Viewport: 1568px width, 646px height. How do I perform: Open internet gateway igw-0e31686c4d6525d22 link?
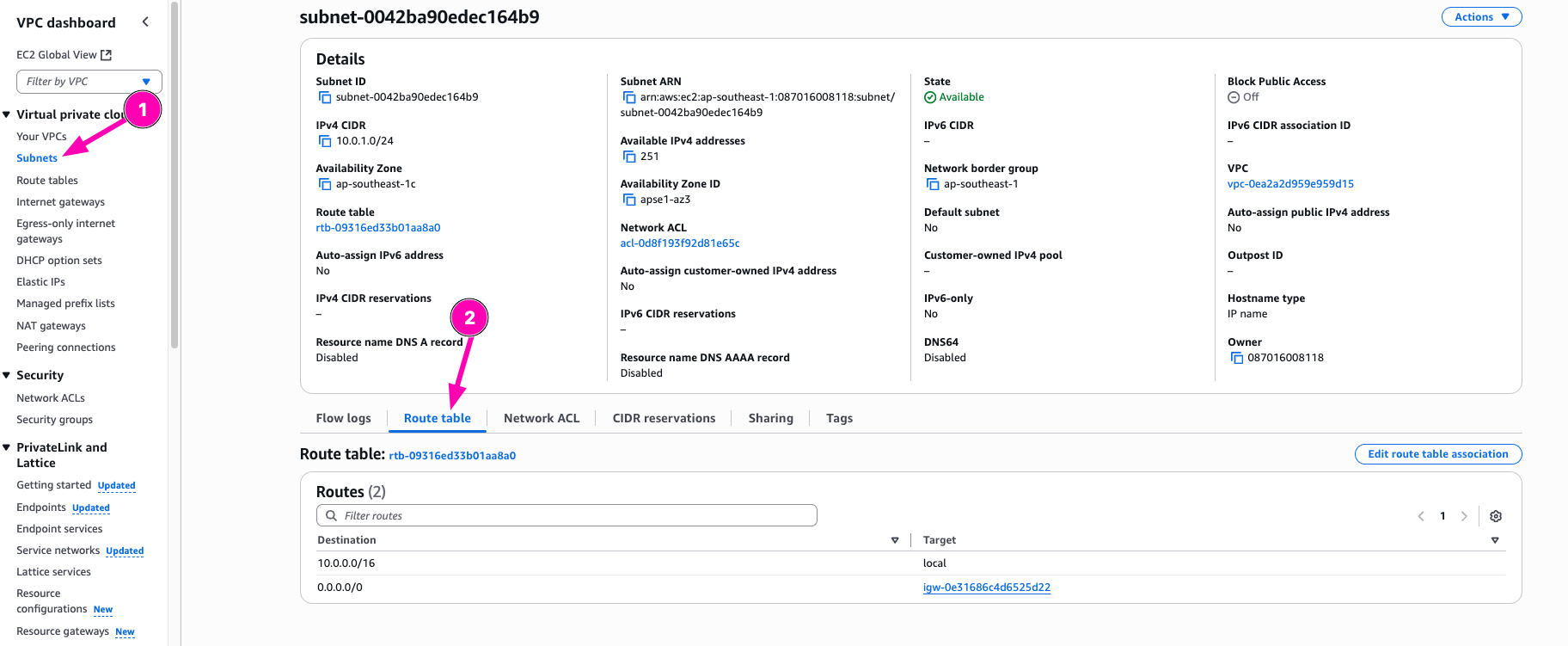pos(986,588)
